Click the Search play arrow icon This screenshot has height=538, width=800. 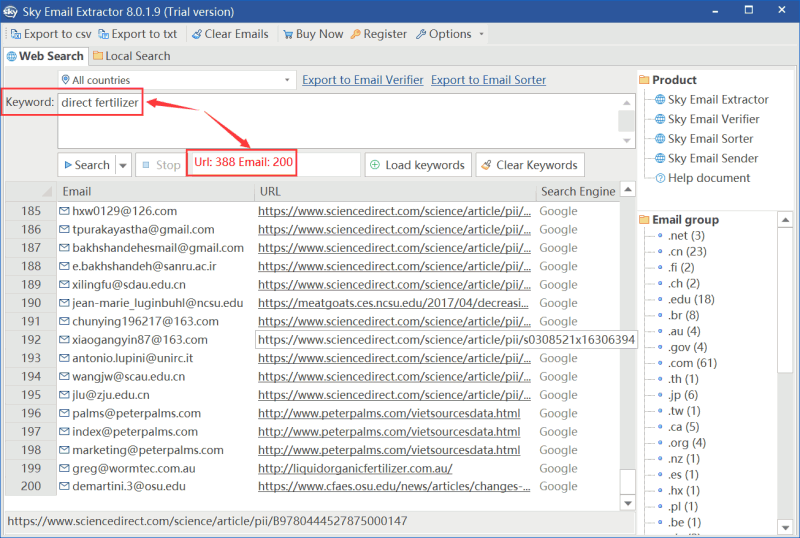pos(68,165)
